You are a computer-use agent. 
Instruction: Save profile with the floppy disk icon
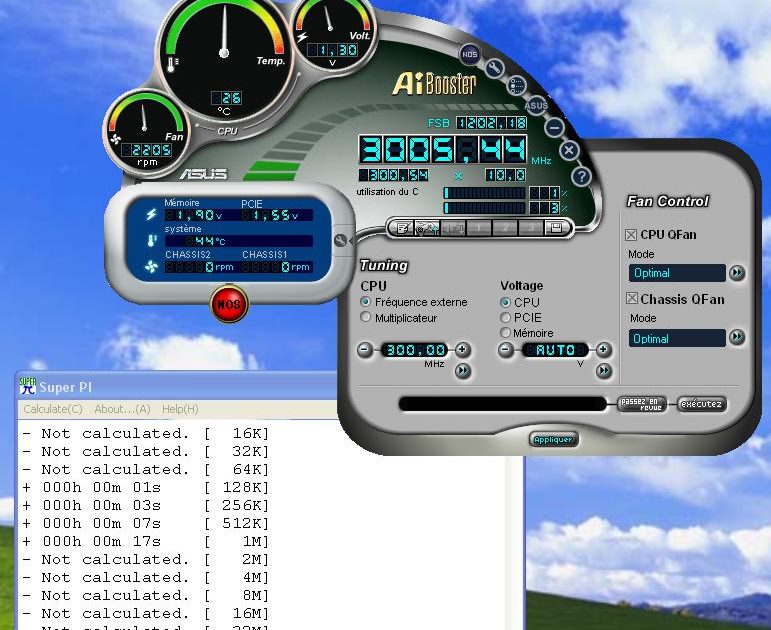(x=556, y=228)
